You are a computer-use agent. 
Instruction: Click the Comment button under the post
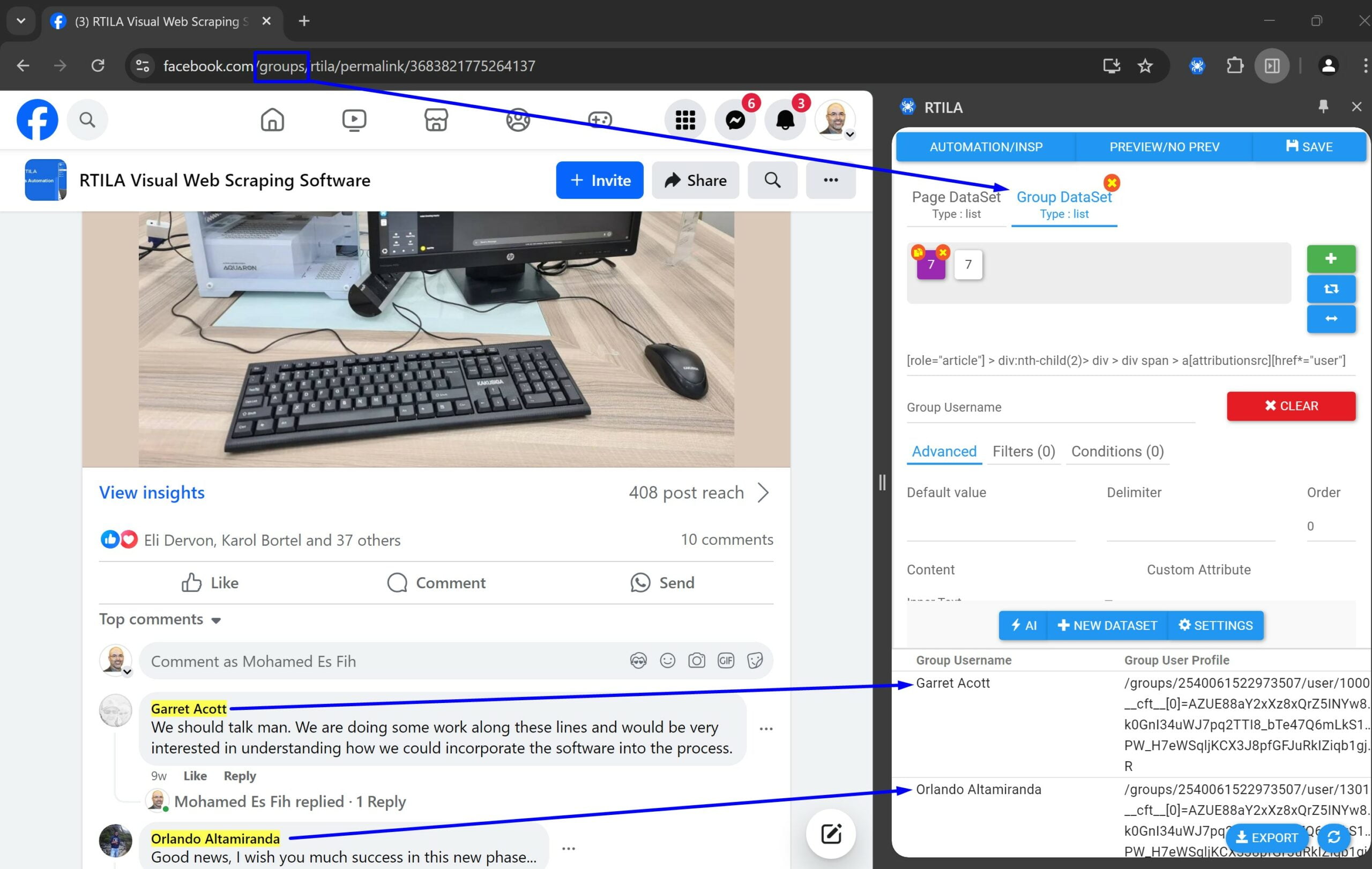(x=436, y=582)
